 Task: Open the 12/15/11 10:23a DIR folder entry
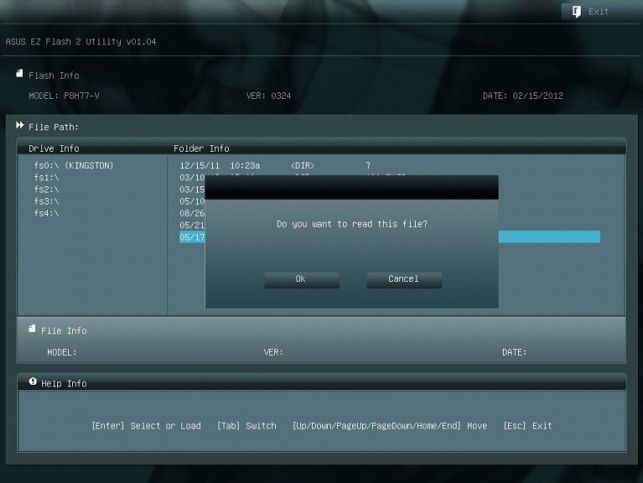point(275,166)
